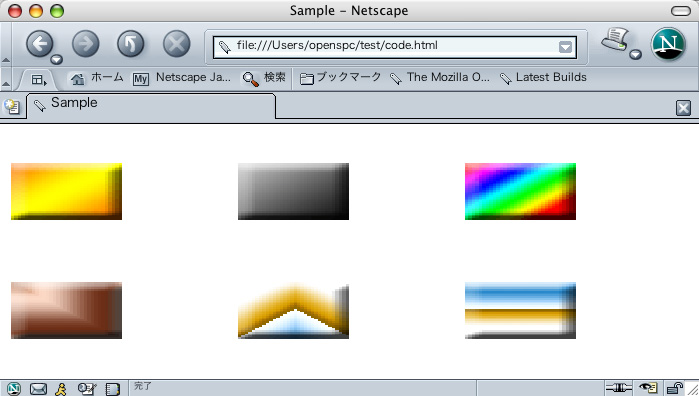Open the Address Book icon in status bar

112,389
